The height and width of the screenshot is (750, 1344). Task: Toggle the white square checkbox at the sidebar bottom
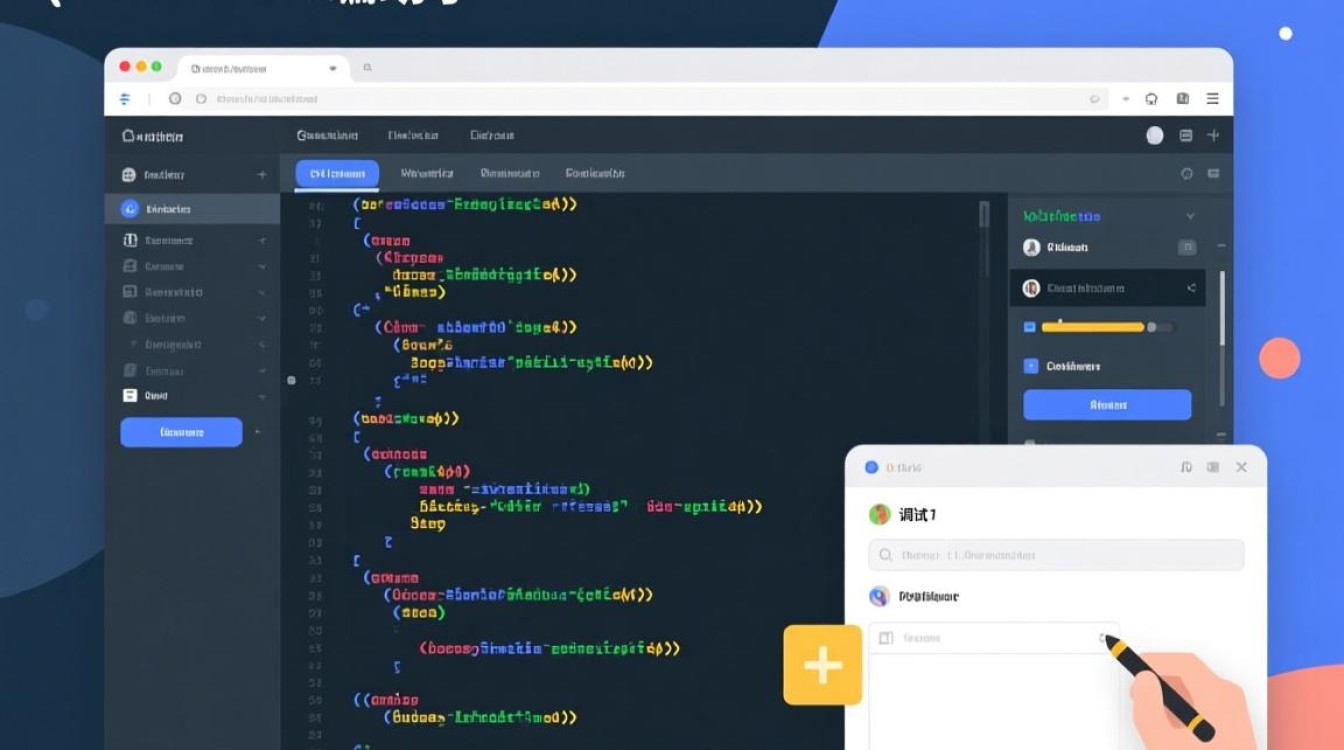pyautogui.click(x=129, y=396)
